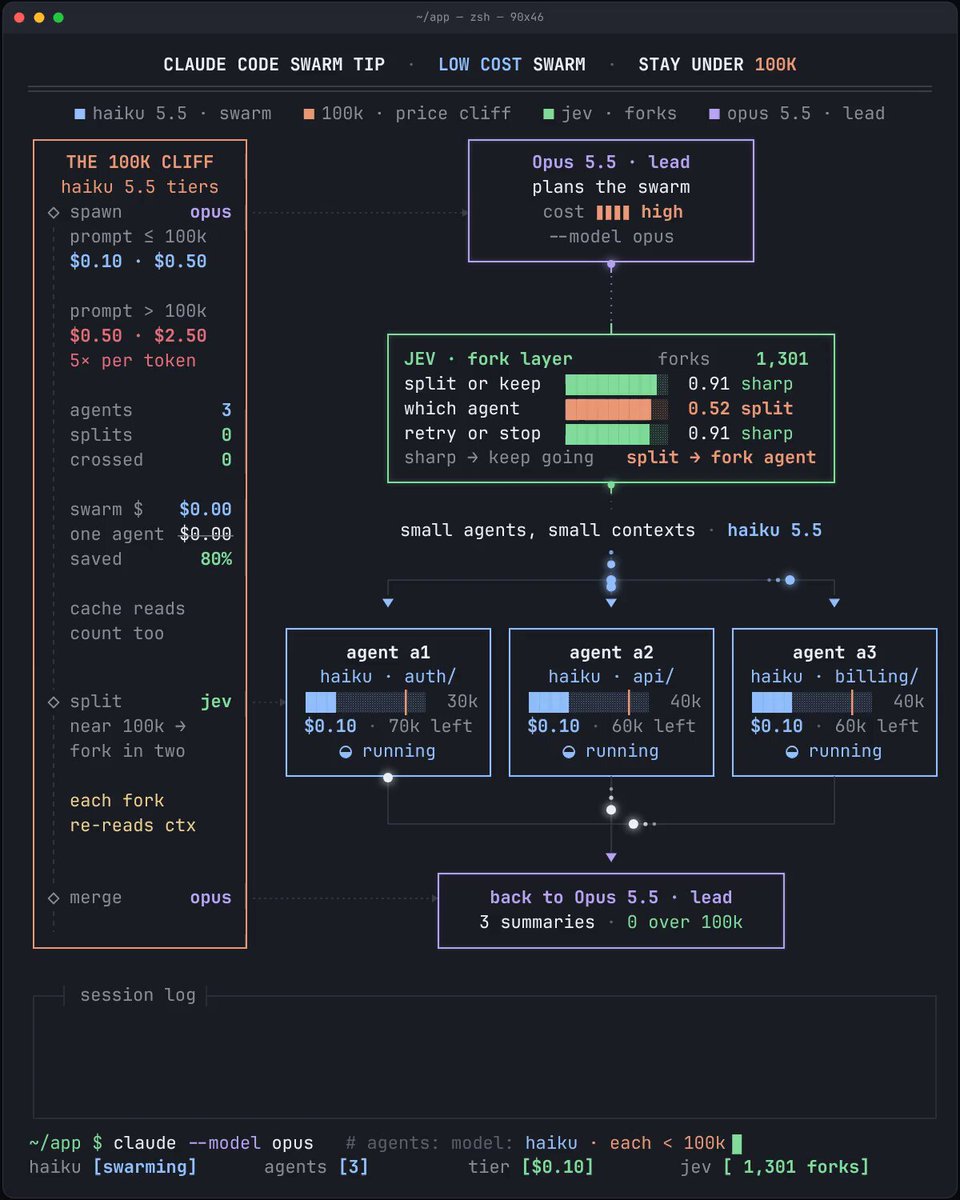Image resolution: width=960 pixels, height=1200 pixels.
Task: Click the running status icon under agent a3
Action: [x=792, y=752]
